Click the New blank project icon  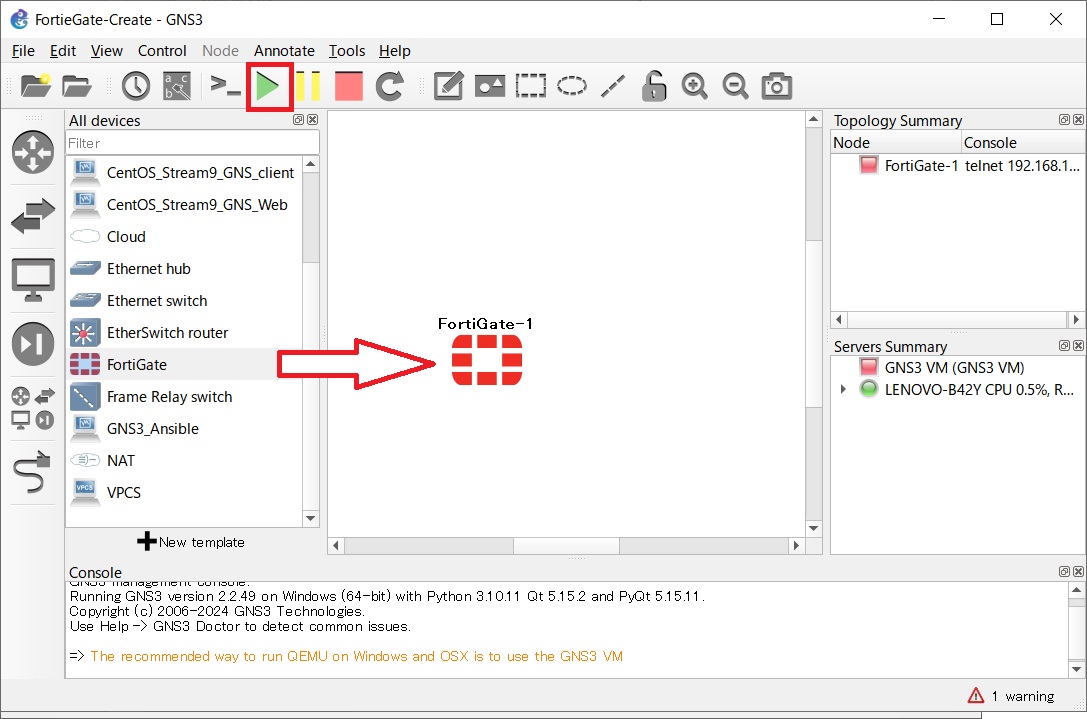click(x=35, y=86)
